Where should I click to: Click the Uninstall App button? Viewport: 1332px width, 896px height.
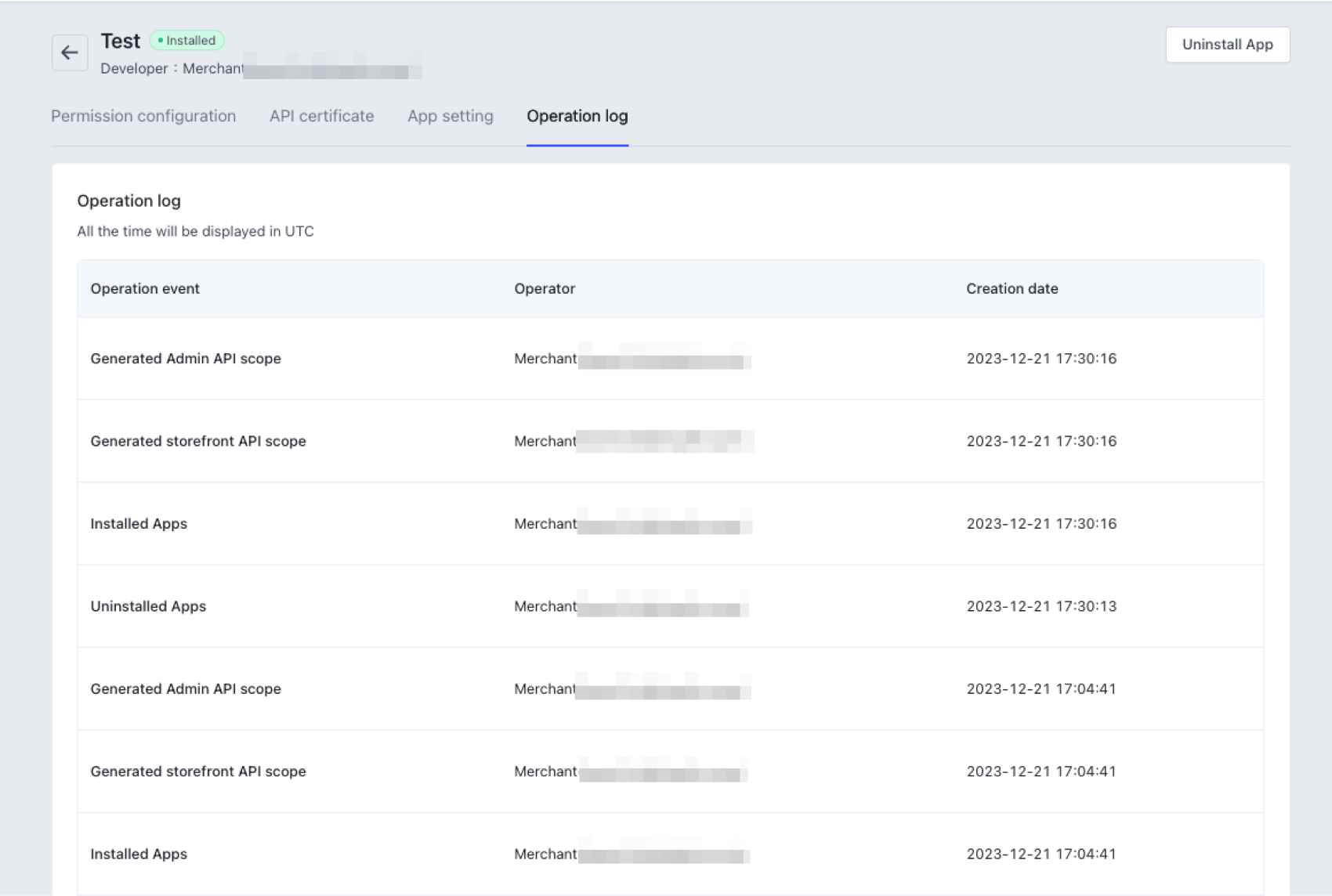1227,45
